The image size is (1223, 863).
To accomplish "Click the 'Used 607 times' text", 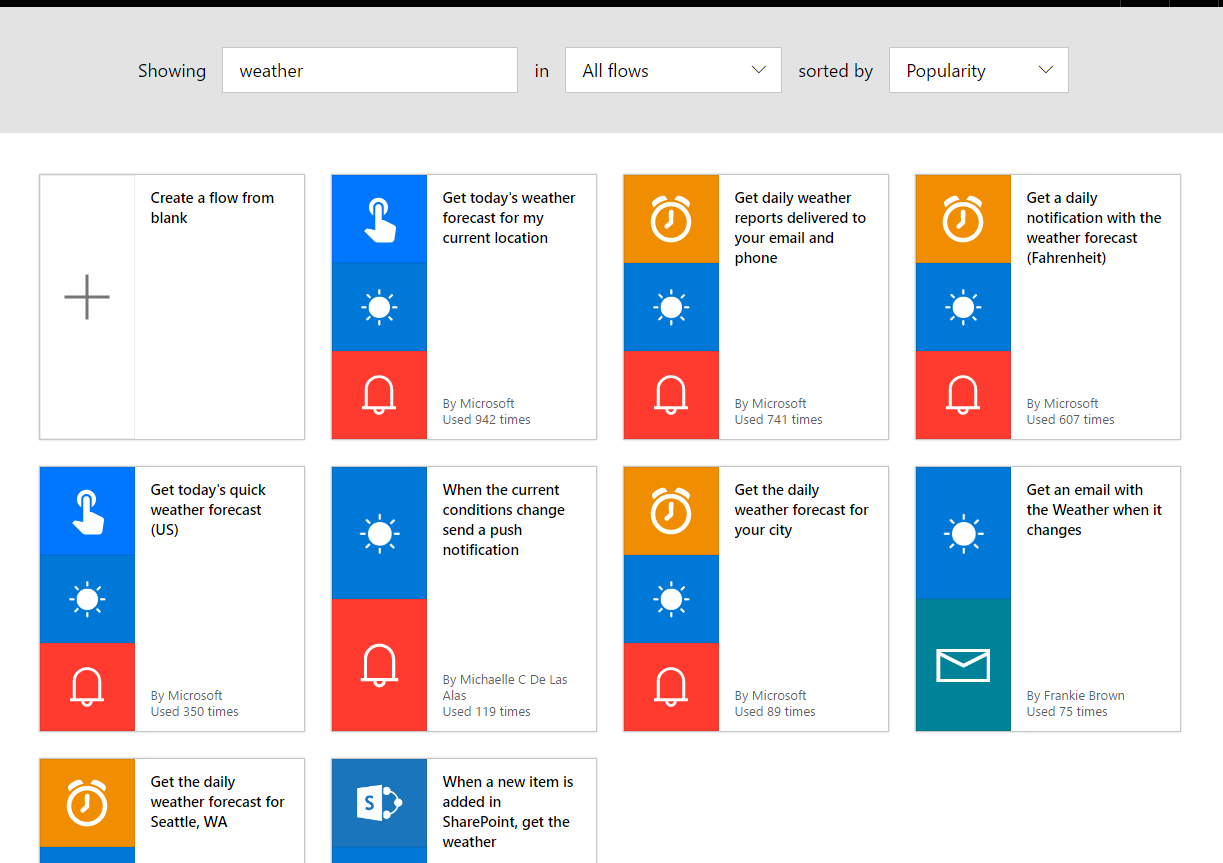I will tap(1071, 420).
